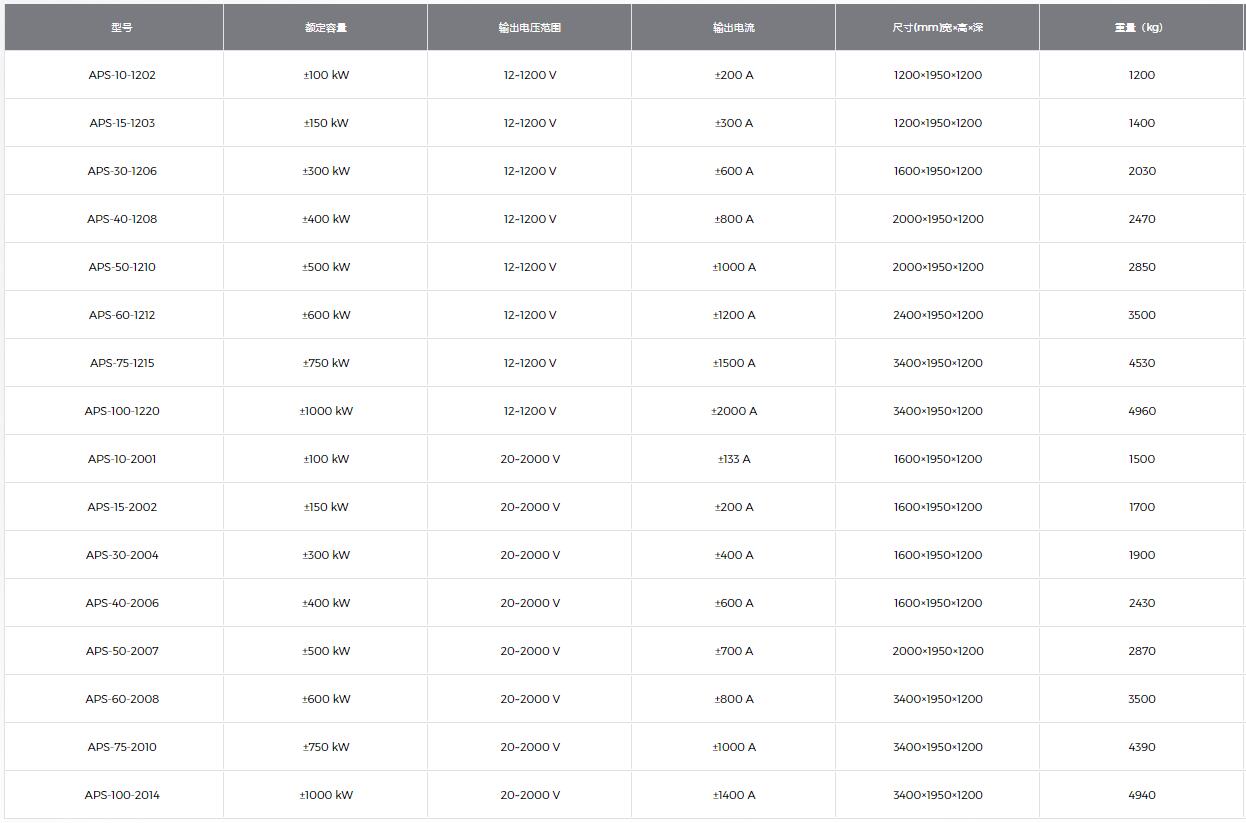Select the ±400 kW cell of APS-40-1208
Image resolution: width=1246 pixels, height=823 pixels.
tap(326, 219)
